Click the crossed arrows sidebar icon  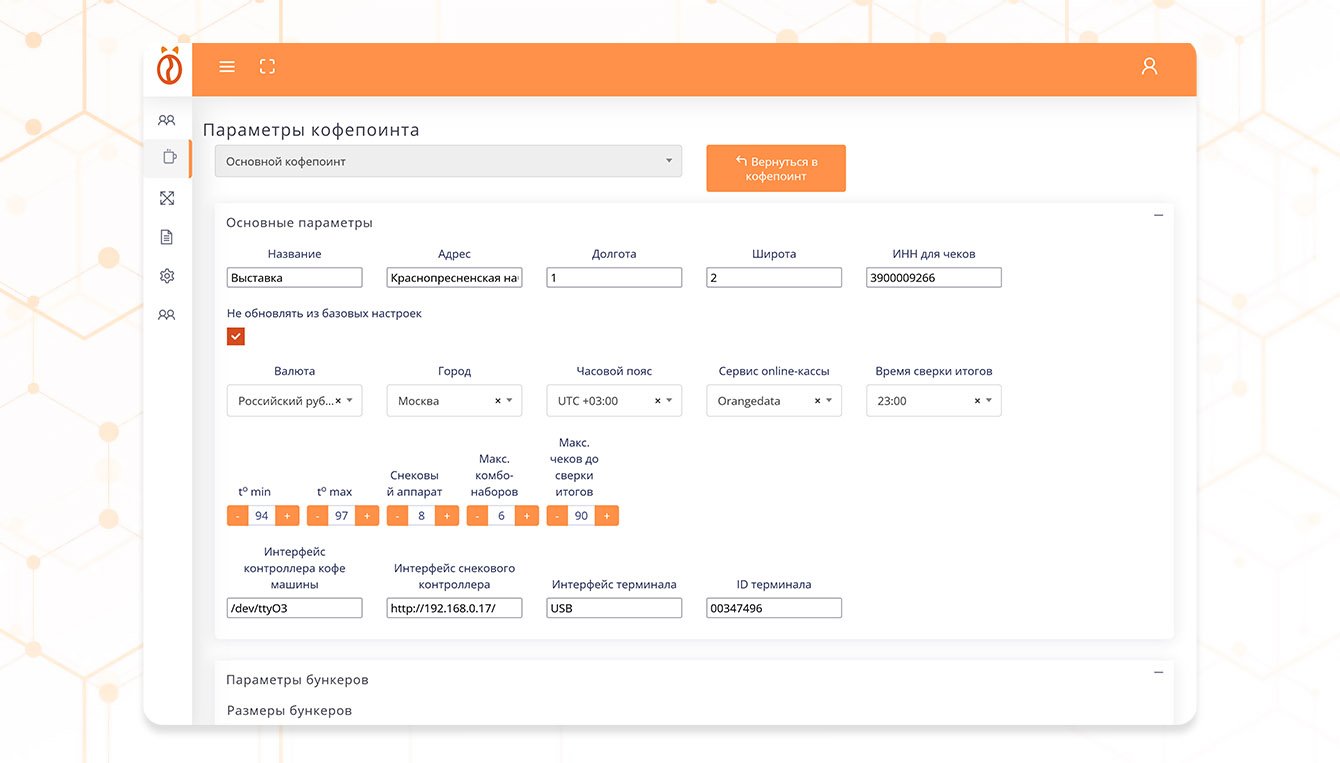coord(167,199)
